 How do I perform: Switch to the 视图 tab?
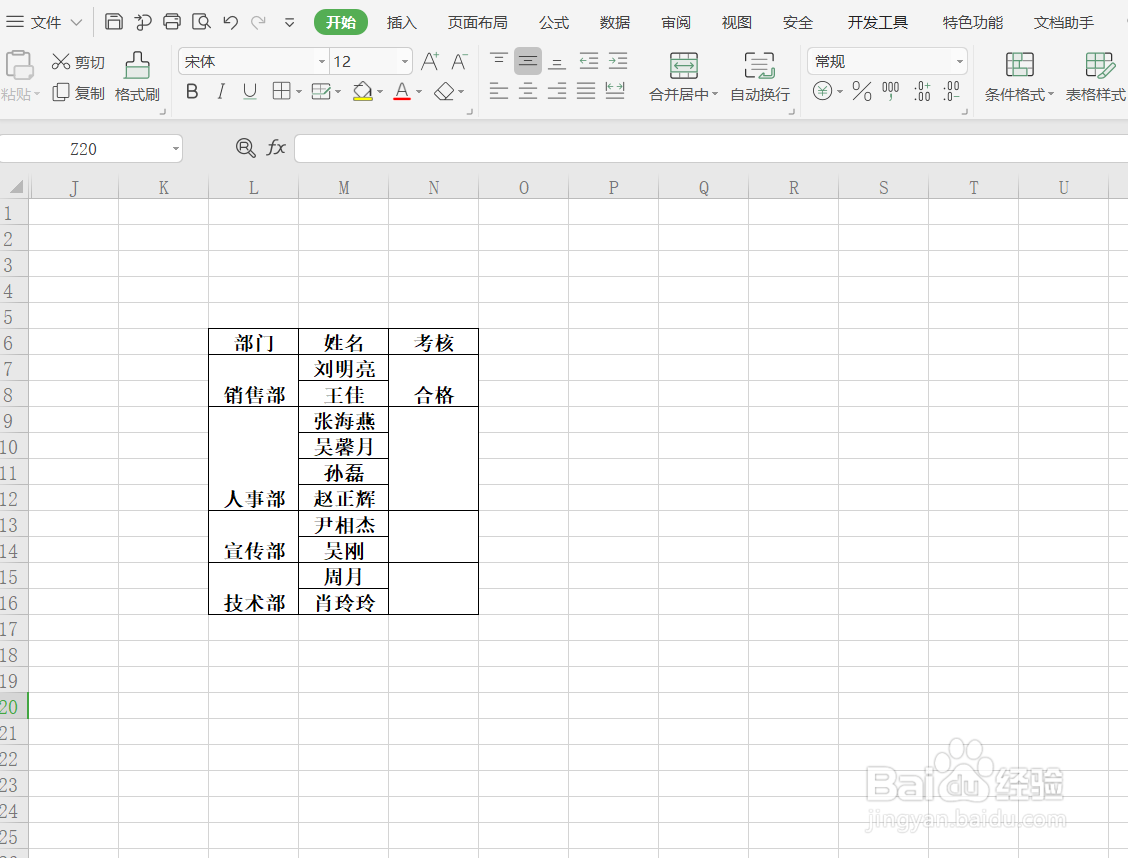click(x=737, y=22)
